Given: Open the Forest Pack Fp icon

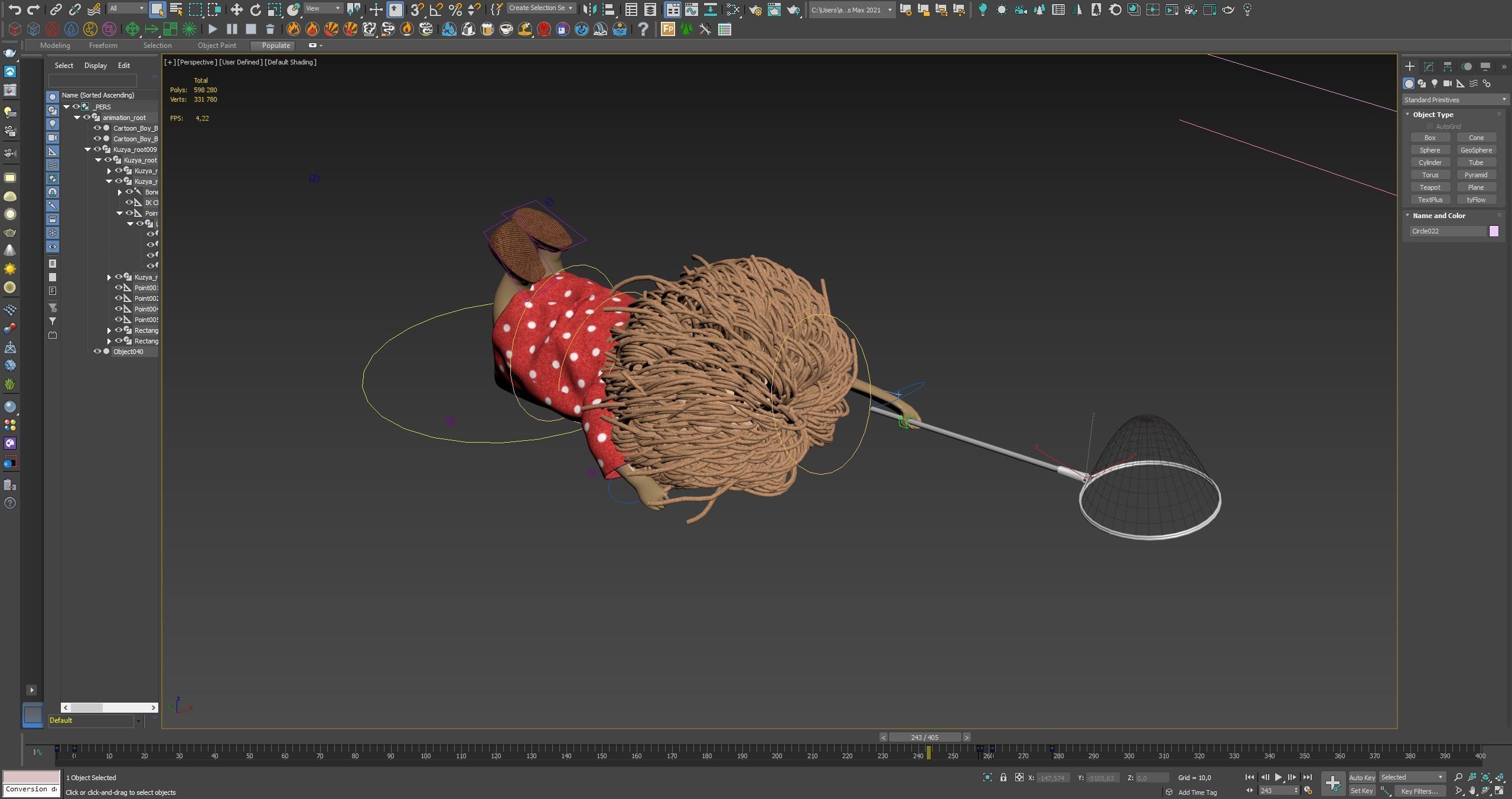Looking at the screenshot, I should [667, 29].
